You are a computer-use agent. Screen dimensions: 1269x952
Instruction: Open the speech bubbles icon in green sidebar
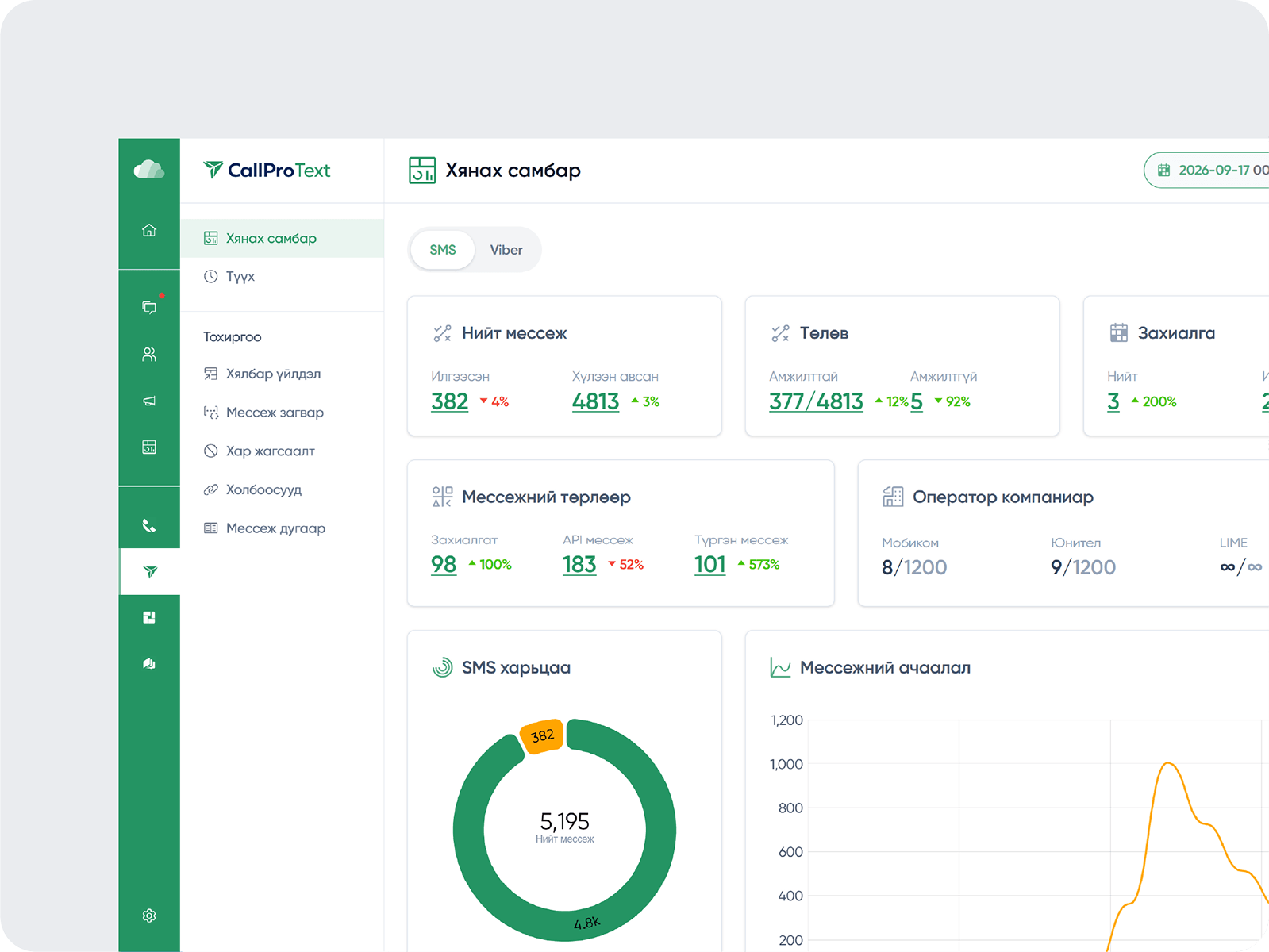pyautogui.click(x=149, y=663)
